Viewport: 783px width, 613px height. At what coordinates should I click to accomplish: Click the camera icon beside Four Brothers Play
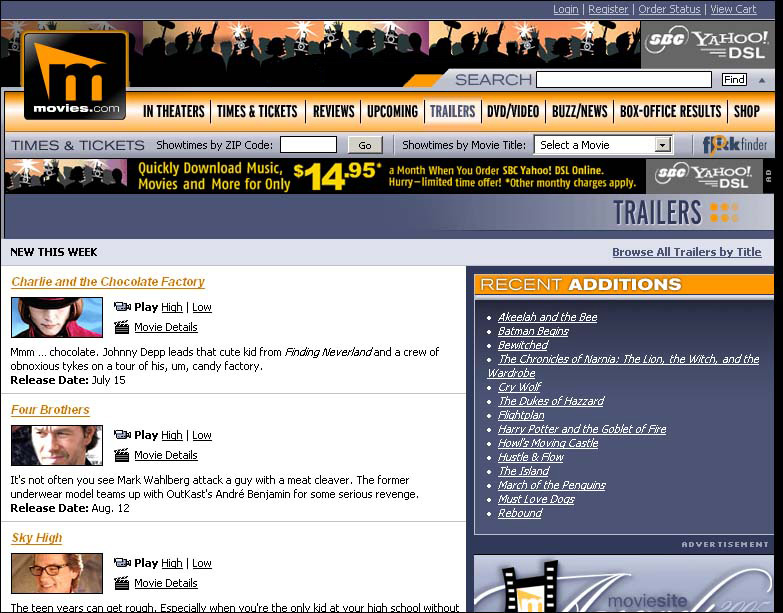click(x=122, y=435)
